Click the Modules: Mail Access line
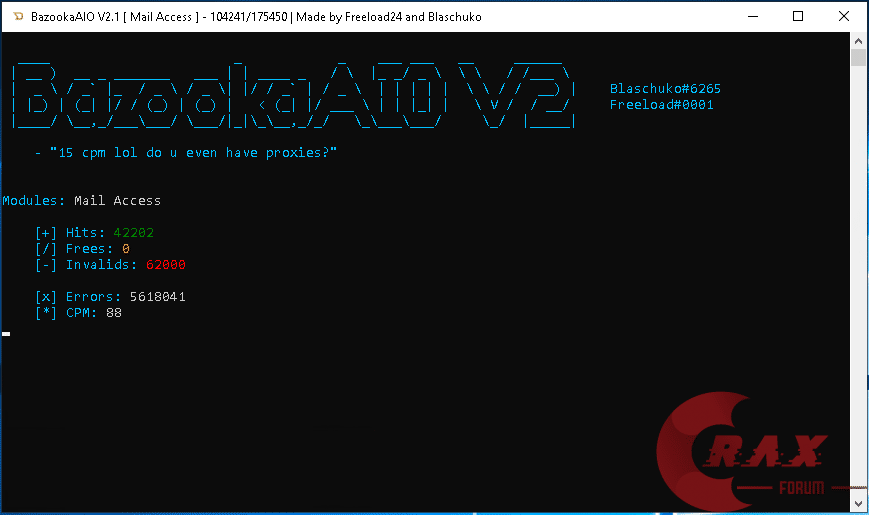The width and height of the screenshot is (869, 515). tap(81, 201)
